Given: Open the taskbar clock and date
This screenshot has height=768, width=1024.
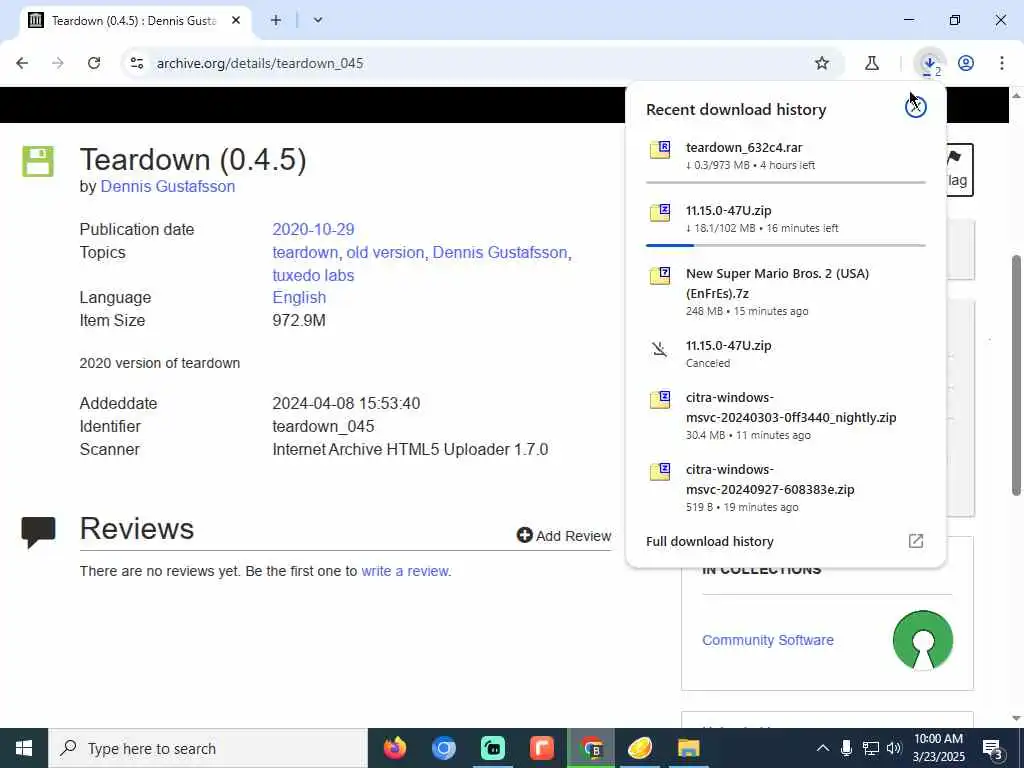Looking at the screenshot, I should [x=938, y=748].
